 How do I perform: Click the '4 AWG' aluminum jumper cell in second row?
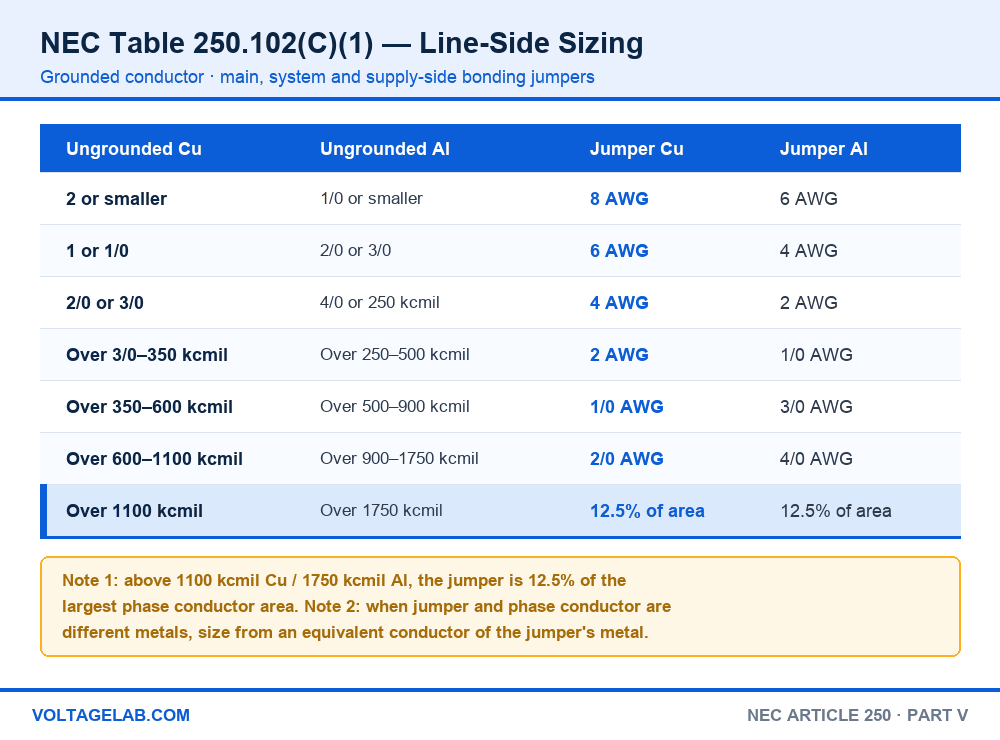[809, 251]
